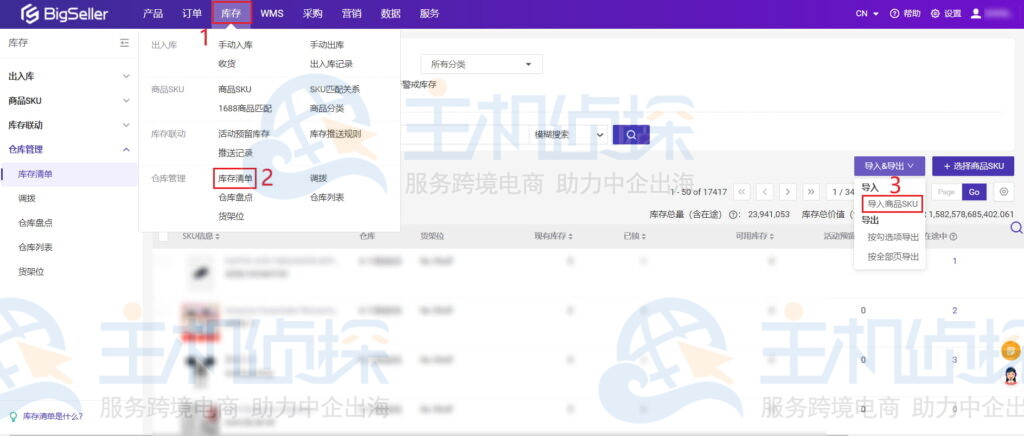Open the 库存清单是什么 help link

tap(53, 416)
